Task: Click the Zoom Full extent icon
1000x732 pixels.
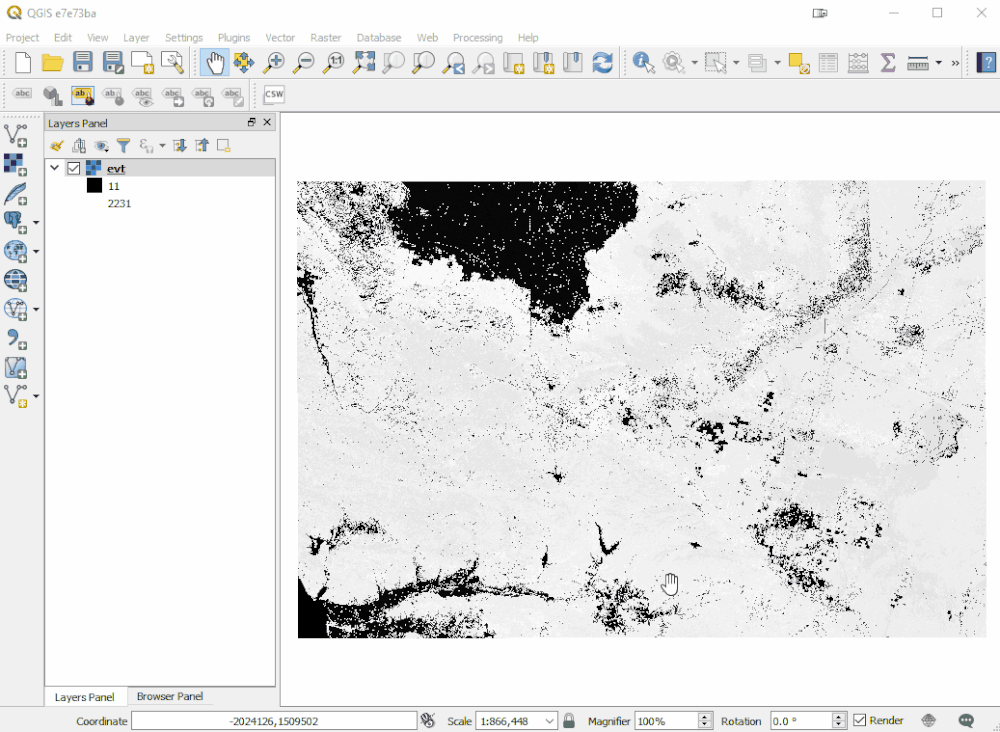Action: tap(364, 62)
